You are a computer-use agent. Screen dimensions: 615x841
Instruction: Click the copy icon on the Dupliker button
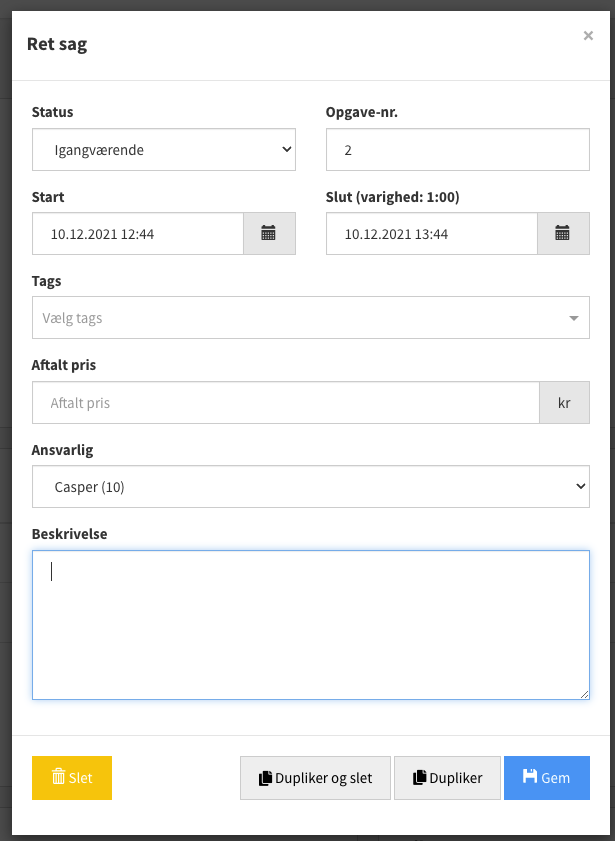[x=419, y=778]
